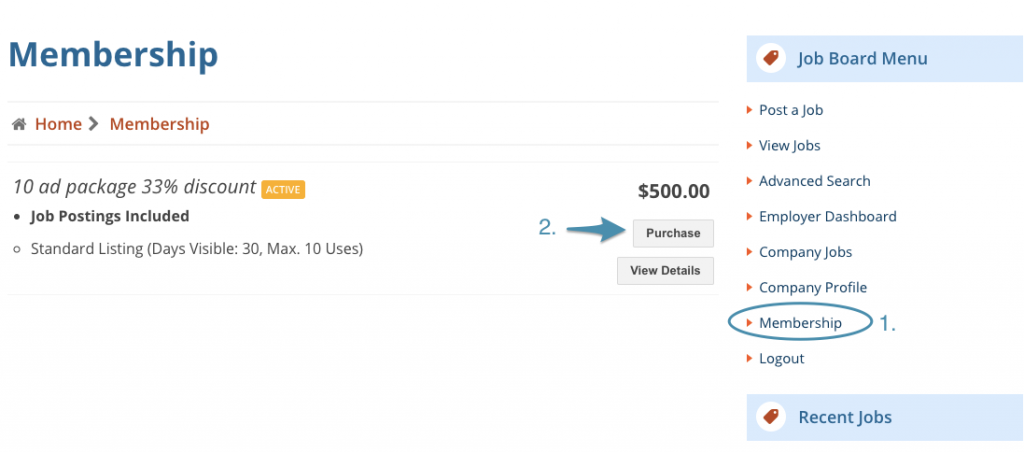Click the home icon in breadcrumb
This screenshot has height=453, width=1024.
pos(19,125)
